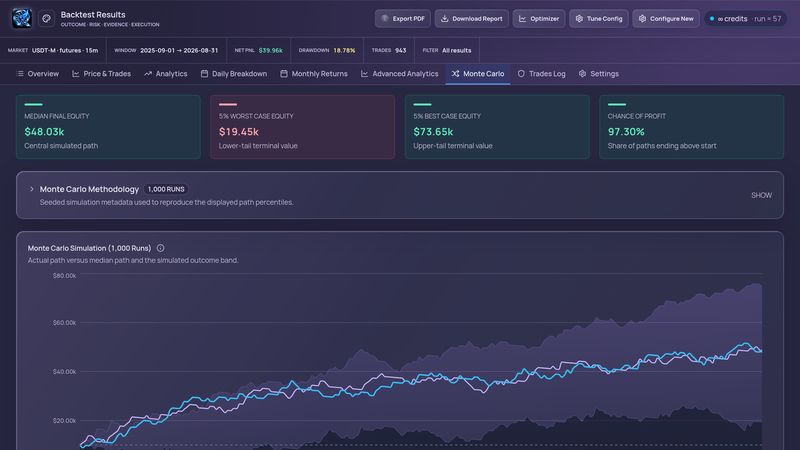The width and height of the screenshot is (800, 450).
Task: Click the Price & Trades chart icon
Action: coord(76,74)
